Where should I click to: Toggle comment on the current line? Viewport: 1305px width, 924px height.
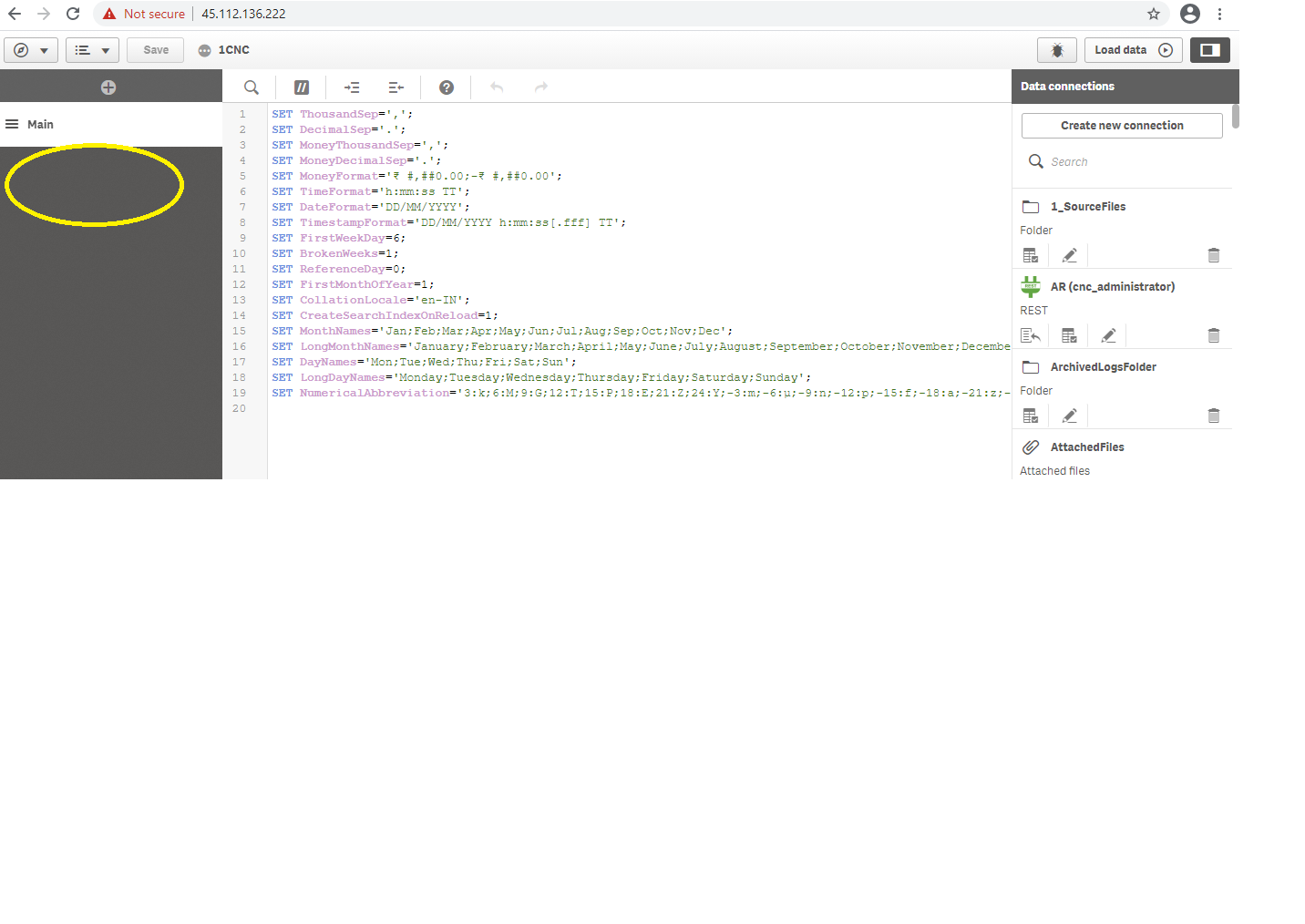tap(302, 87)
